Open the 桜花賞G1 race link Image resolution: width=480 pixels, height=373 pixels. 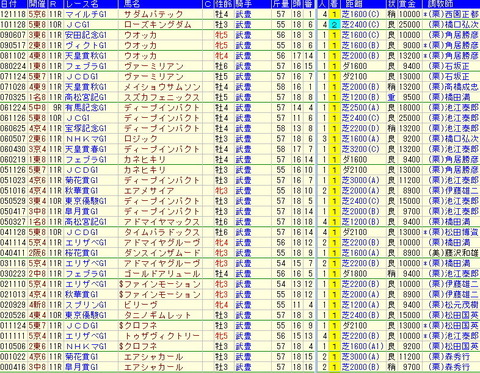tap(82, 253)
